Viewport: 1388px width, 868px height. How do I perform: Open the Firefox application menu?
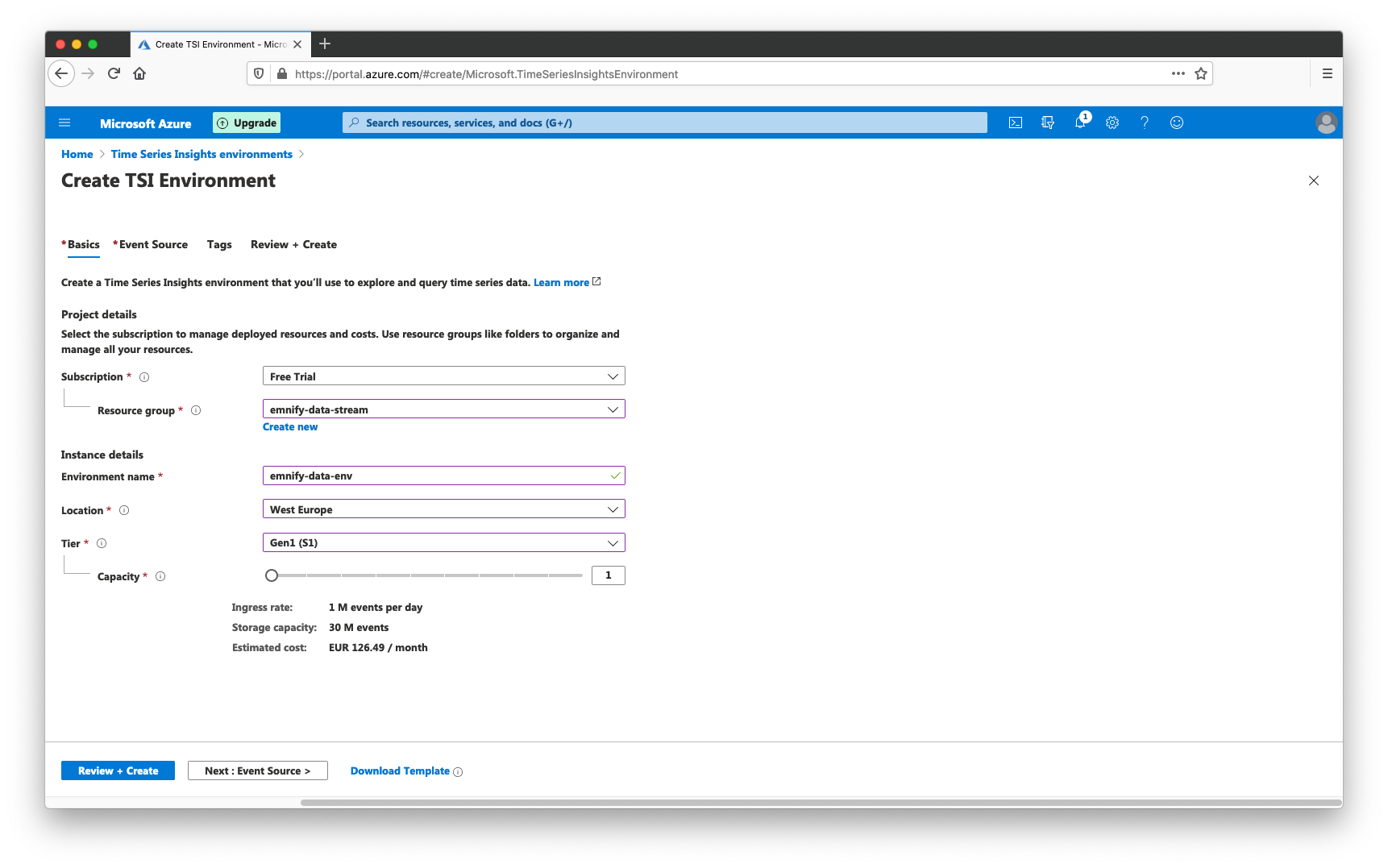pos(1328,73)
